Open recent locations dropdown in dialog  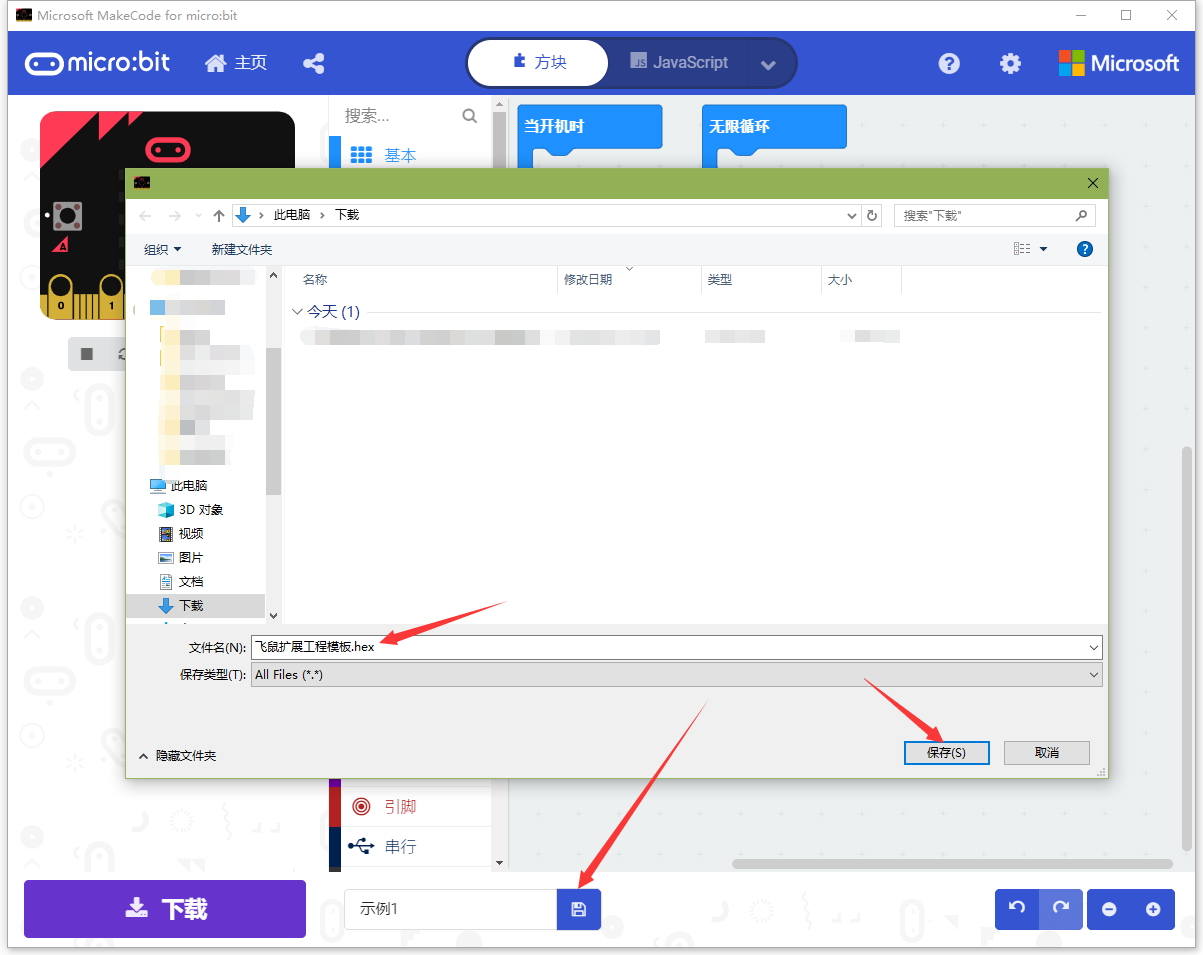click(200, 215)
